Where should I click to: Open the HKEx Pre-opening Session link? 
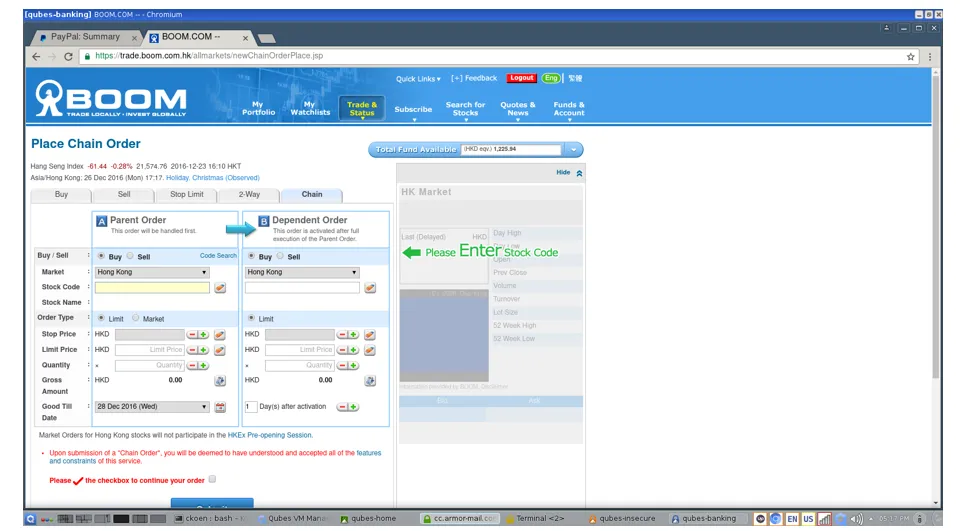pos(270,435)
